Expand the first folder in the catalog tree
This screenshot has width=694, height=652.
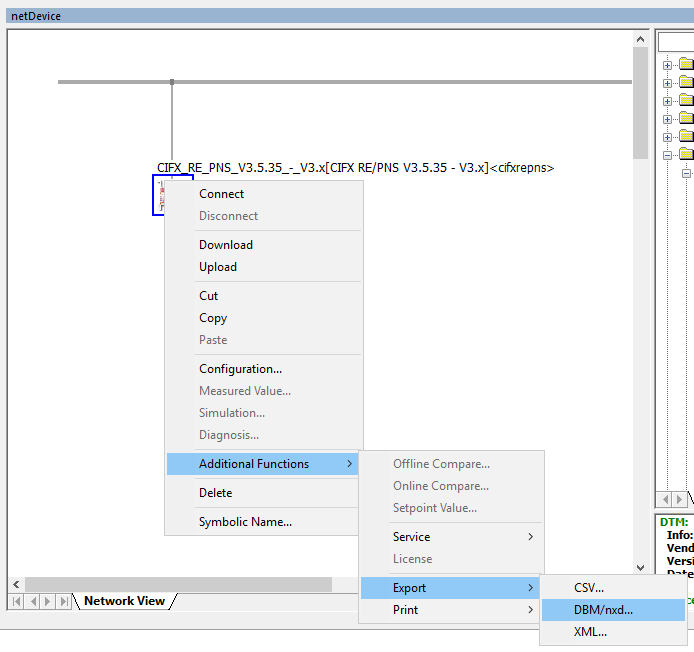pyautogui.click(x=668, y=65)
